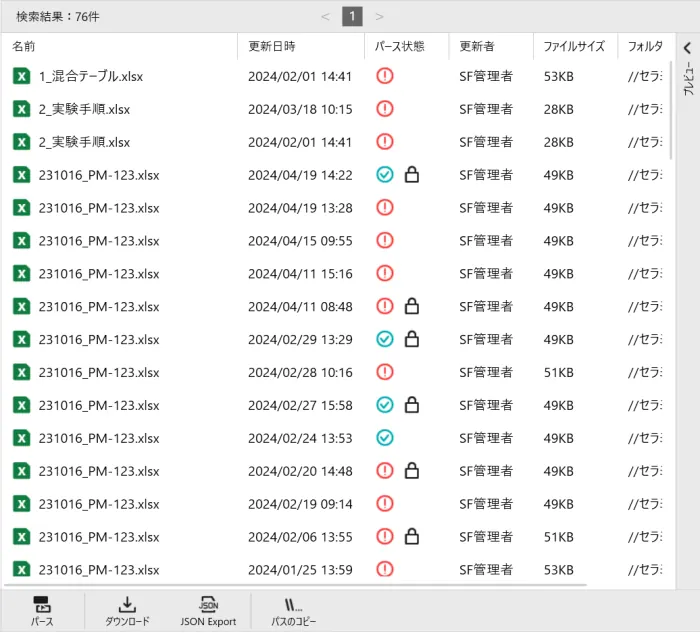The height and width of the screenshot is (633, 700).
Task: Click the パスのコピー icon
Action: tap(293, 605)
